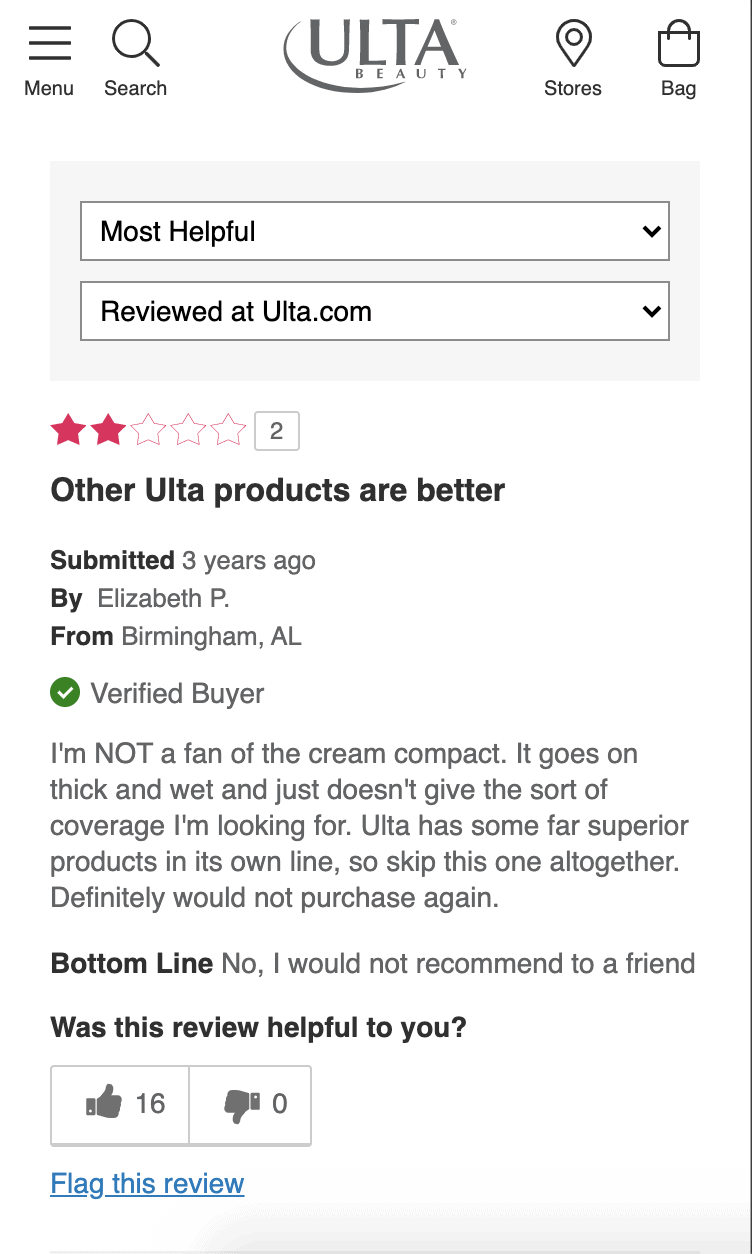Click the green Verified Buyer checkmark
Screen dimensions: 752x1254
coord(65,692)
